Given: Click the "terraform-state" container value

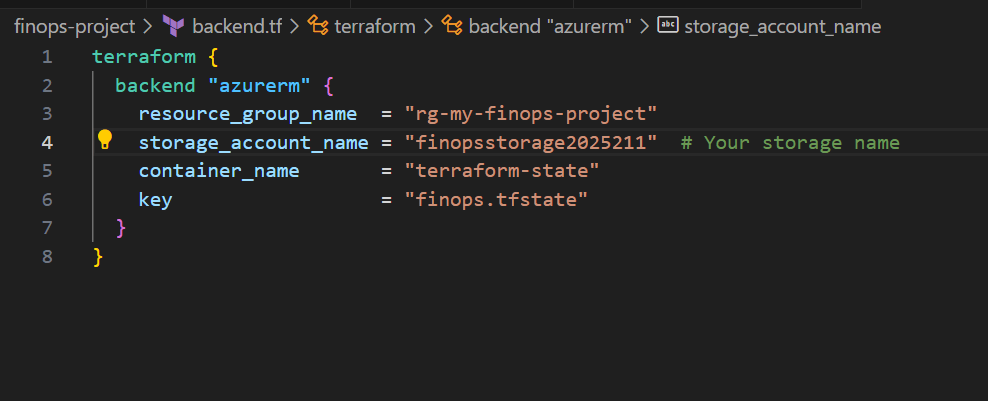Looking at the screenshot, I should pyautogui.click(x=502, y=171).
